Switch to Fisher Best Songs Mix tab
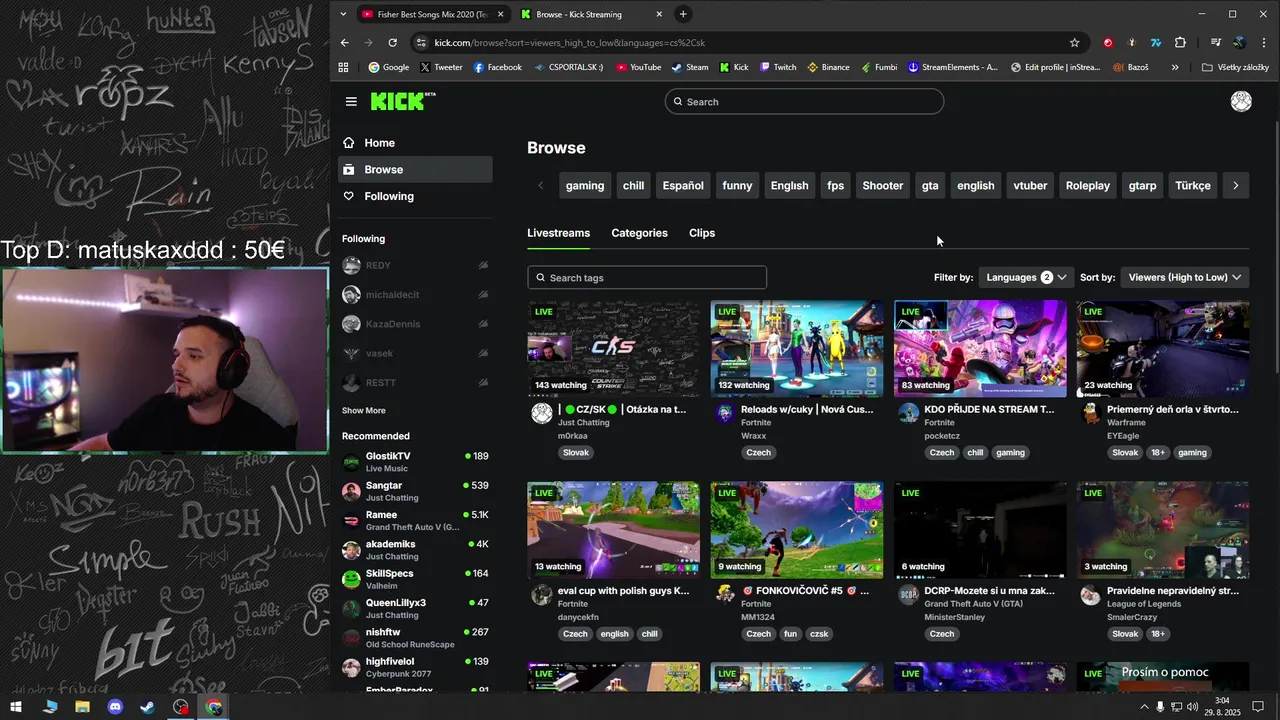Image resolution: width=1280 pixels, height=720 pixels. pos(432,14)
